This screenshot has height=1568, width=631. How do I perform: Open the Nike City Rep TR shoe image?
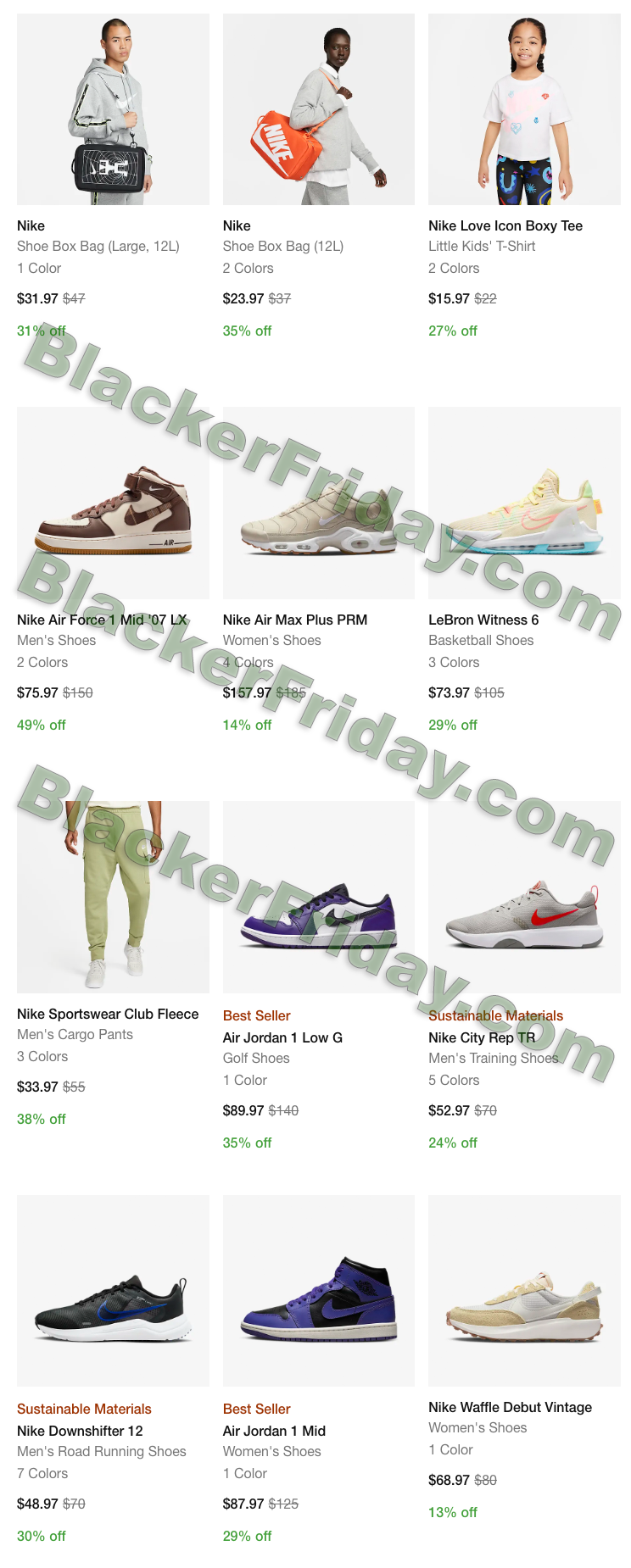coord(524,897)
